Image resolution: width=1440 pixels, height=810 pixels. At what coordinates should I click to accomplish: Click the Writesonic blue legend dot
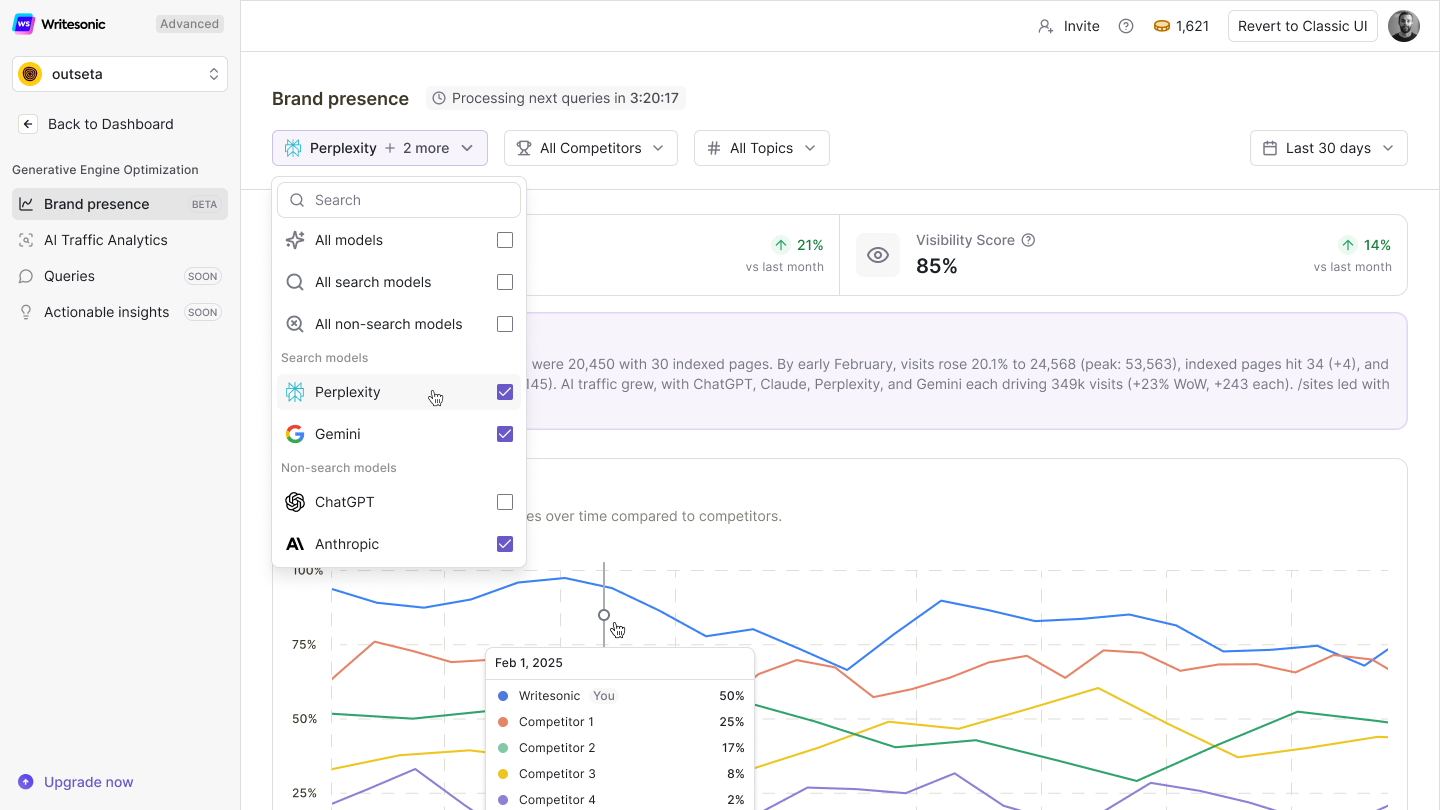point(503,696)
